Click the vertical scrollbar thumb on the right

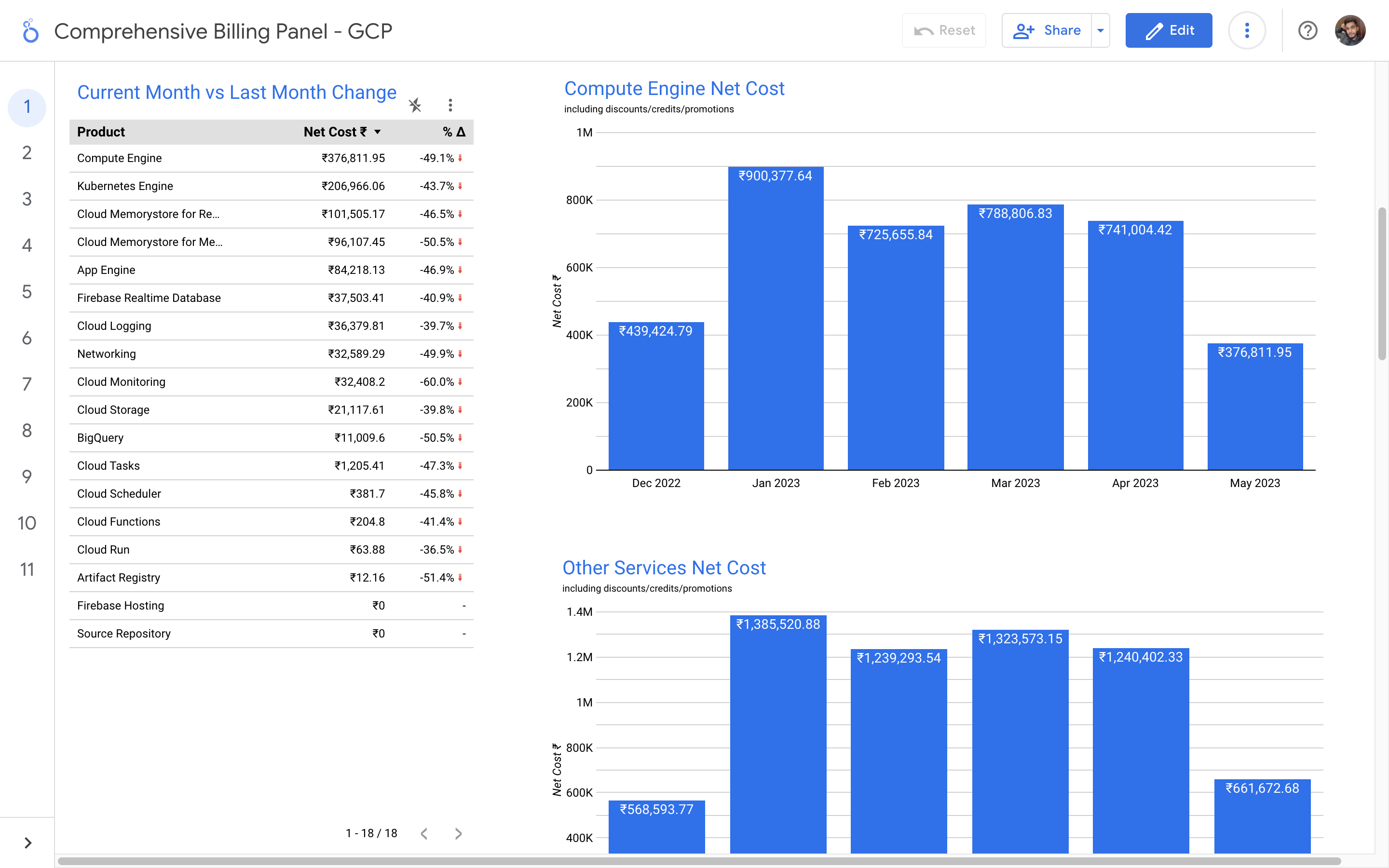[1382, 284]
